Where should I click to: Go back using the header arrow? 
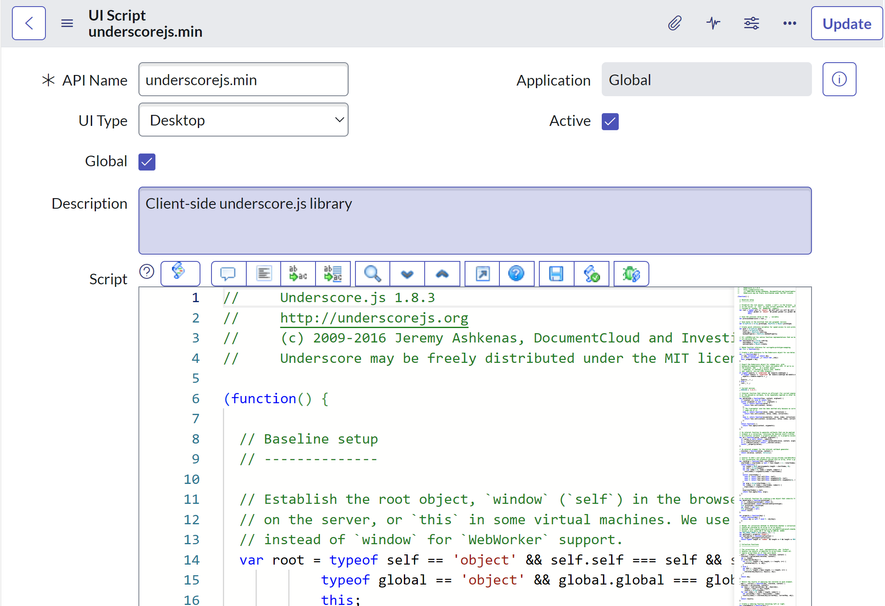coord(29,23)
